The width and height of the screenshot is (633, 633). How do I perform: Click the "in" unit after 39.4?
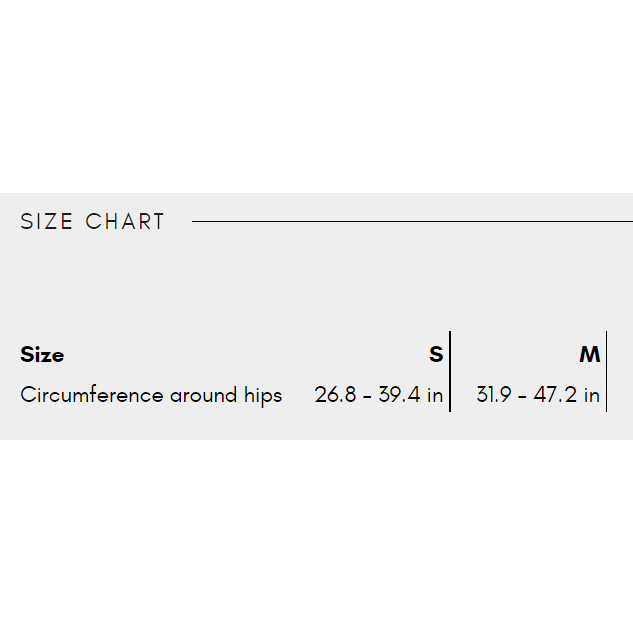[x=435, y=395]
